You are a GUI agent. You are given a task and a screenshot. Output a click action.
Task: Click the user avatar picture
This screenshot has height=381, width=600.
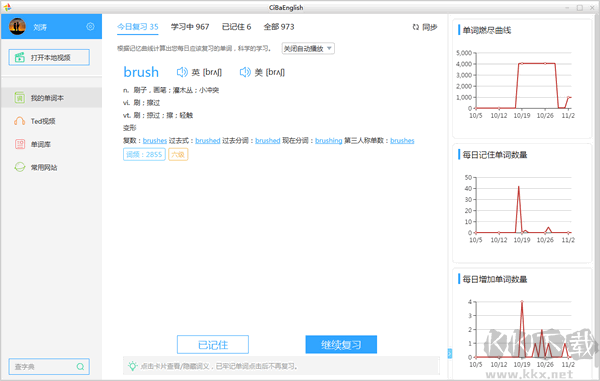pyautogui.click(x=17, y=26)
